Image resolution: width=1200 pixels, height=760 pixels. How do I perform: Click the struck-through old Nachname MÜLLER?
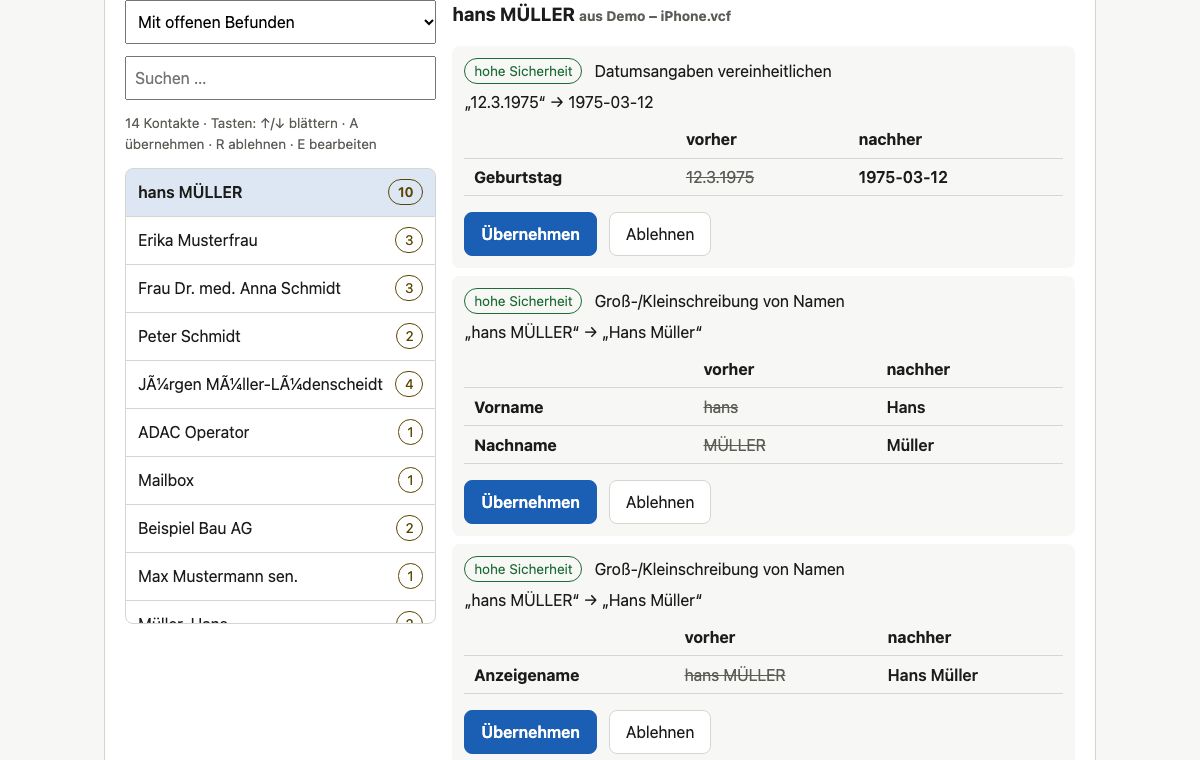pyautogui.click(x=735, y=445)
